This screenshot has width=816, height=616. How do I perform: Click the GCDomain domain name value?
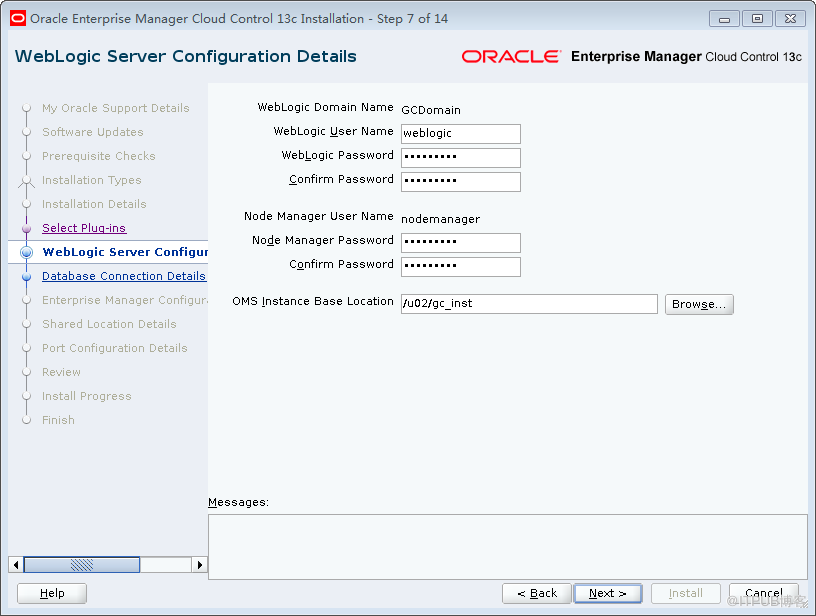point(431,110)
